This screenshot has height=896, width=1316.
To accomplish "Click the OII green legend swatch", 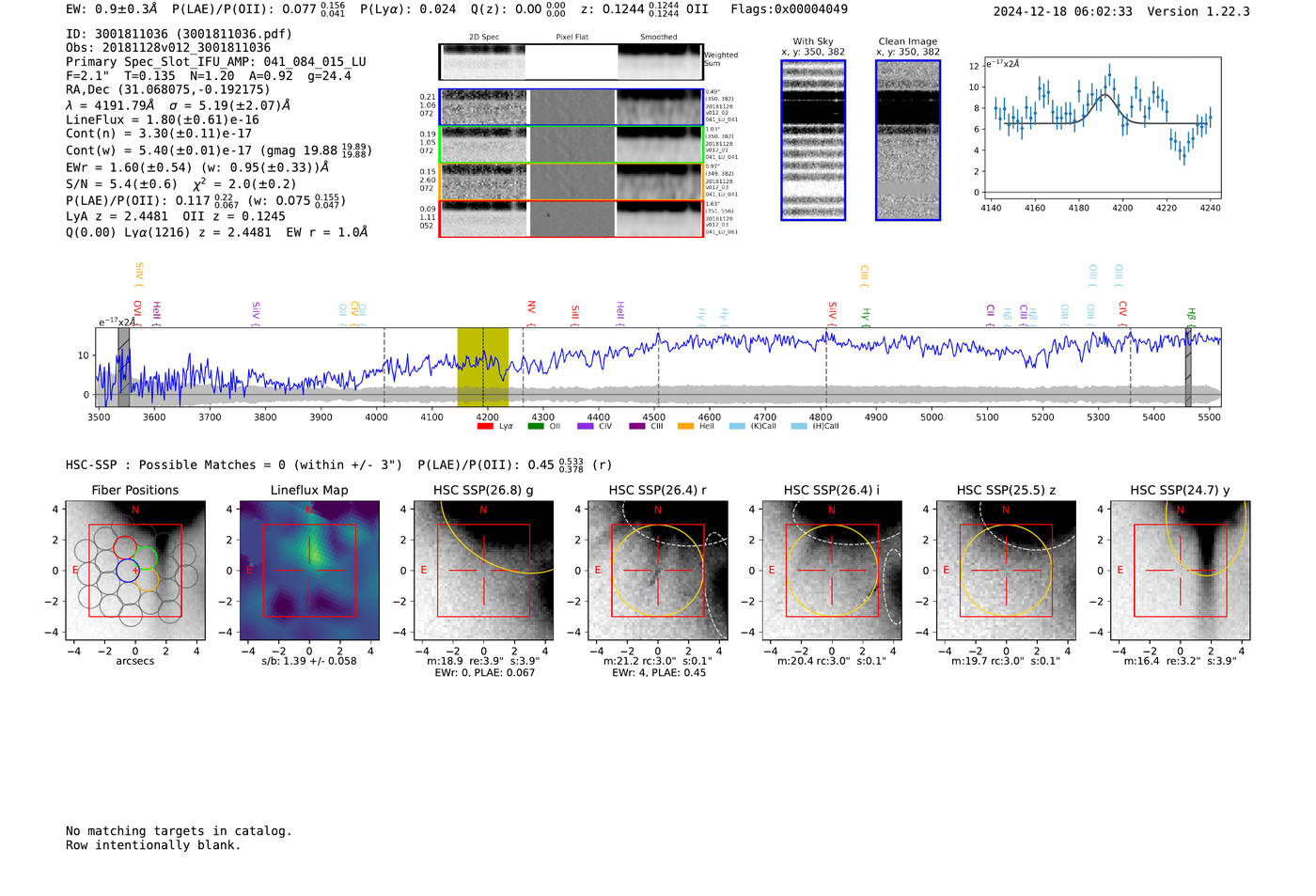I will pyautogui.click(x=536, y=427).
